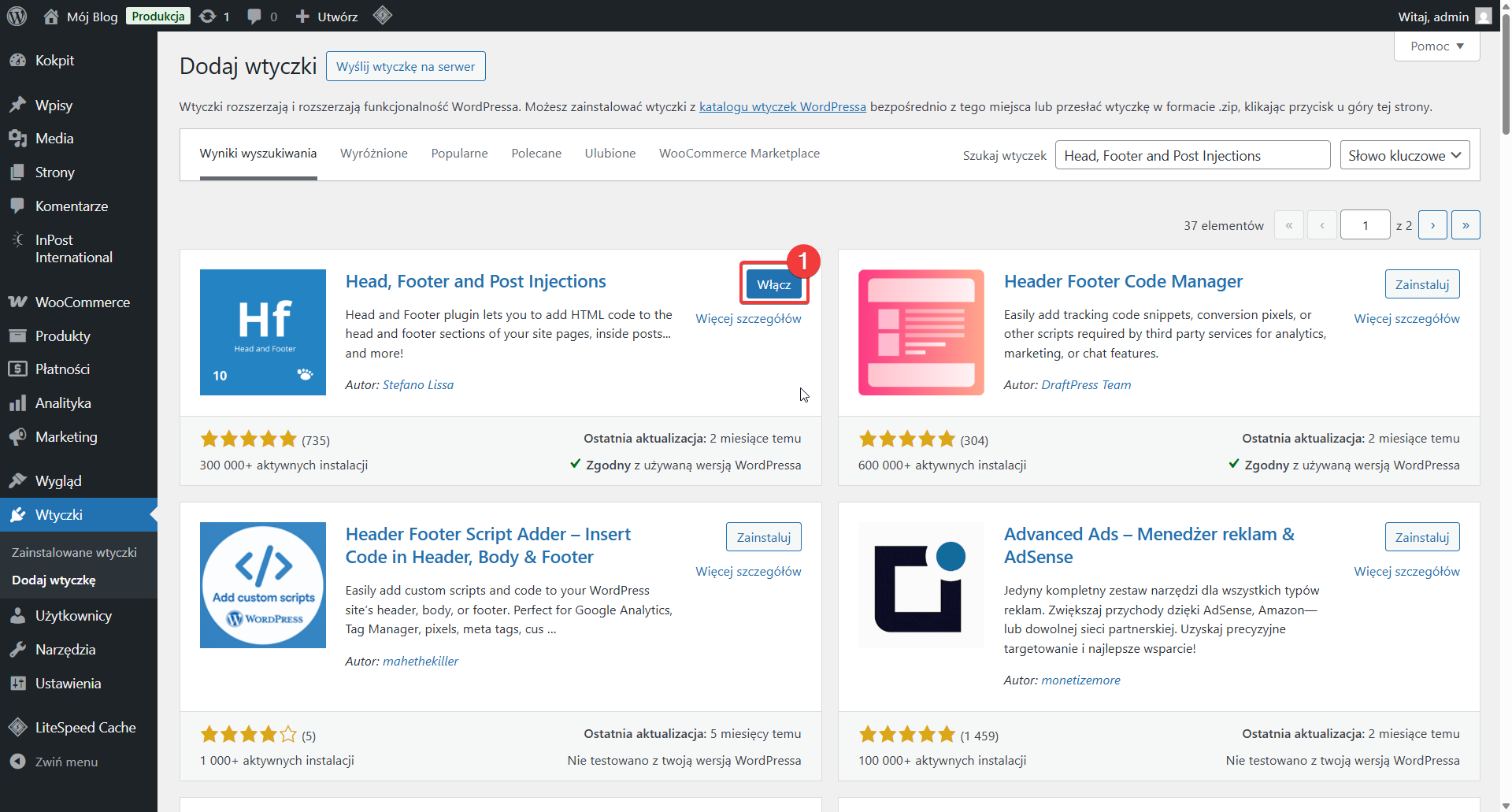
Task: Click the Kokpit dashboard icon
Action: pos(17,61)
